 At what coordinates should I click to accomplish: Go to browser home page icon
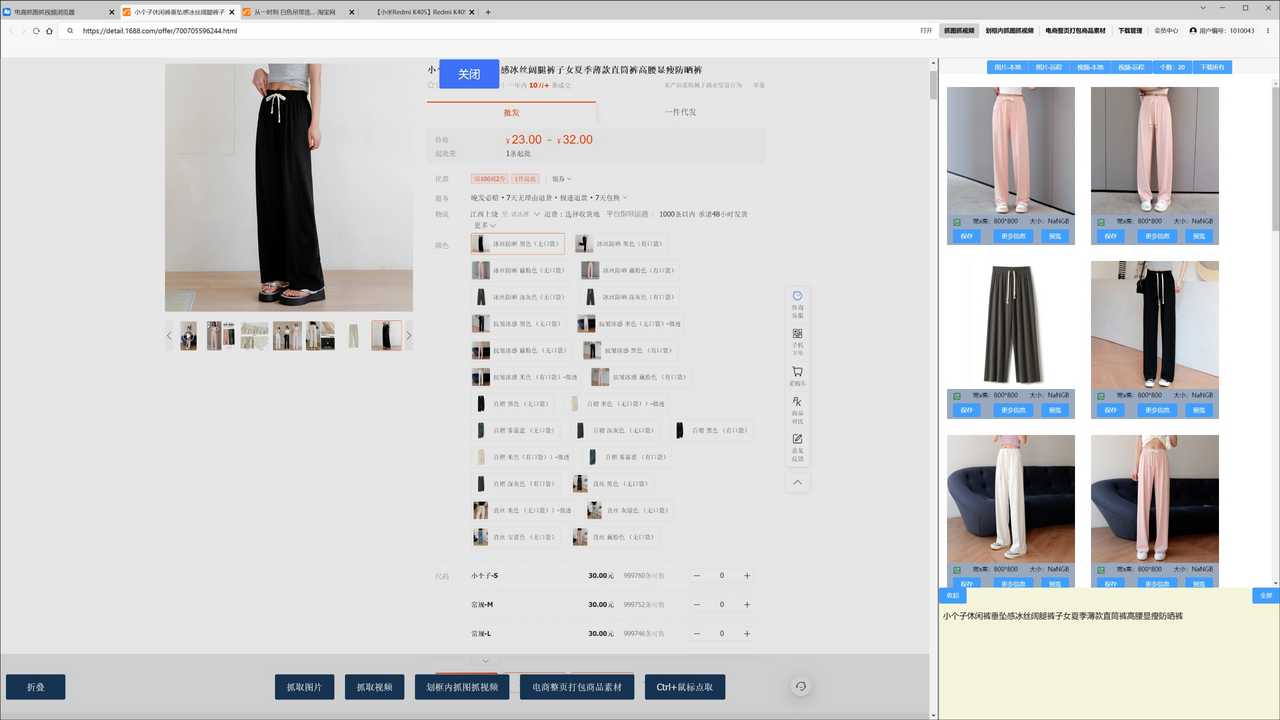(49, 31)
